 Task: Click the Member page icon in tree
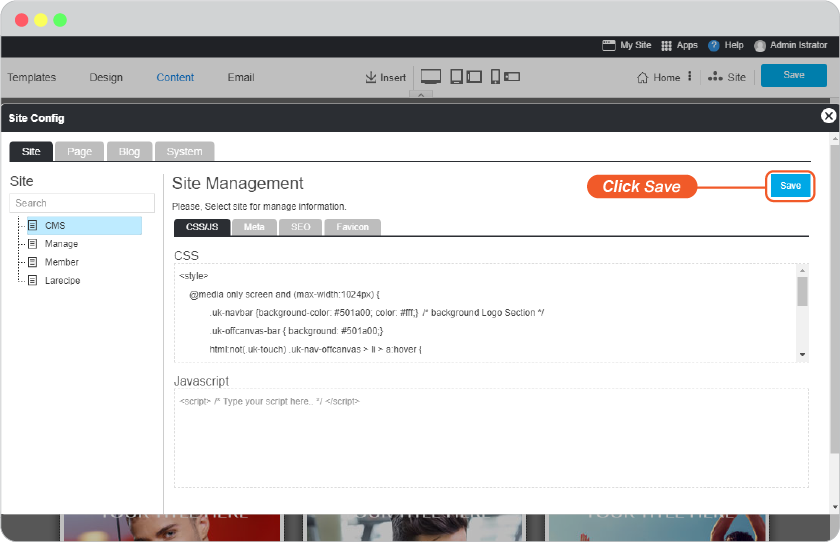click(x=33, y=262)
